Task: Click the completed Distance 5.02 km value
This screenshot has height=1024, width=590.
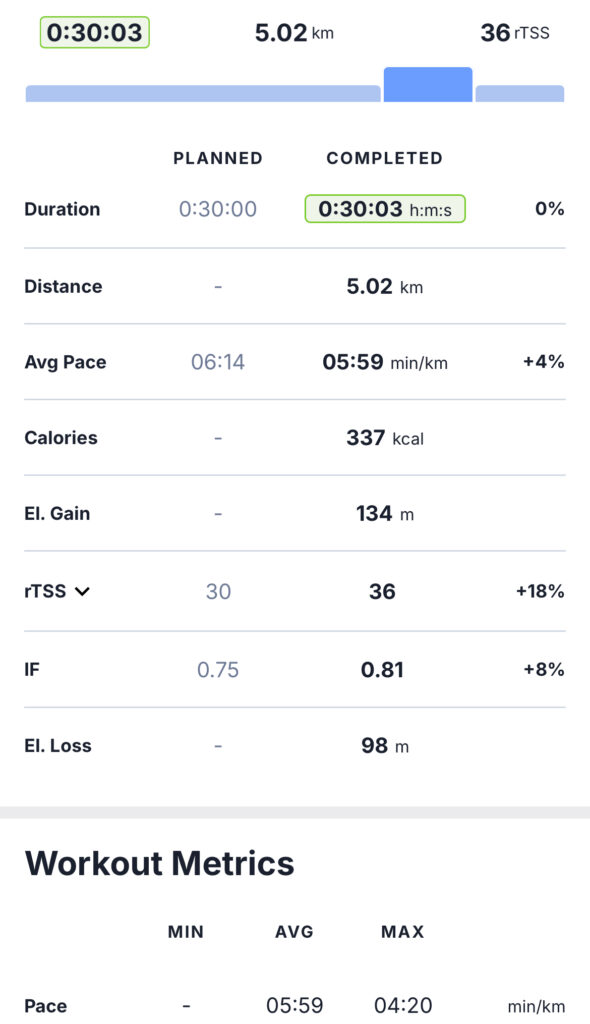Action: coord(385,286)
